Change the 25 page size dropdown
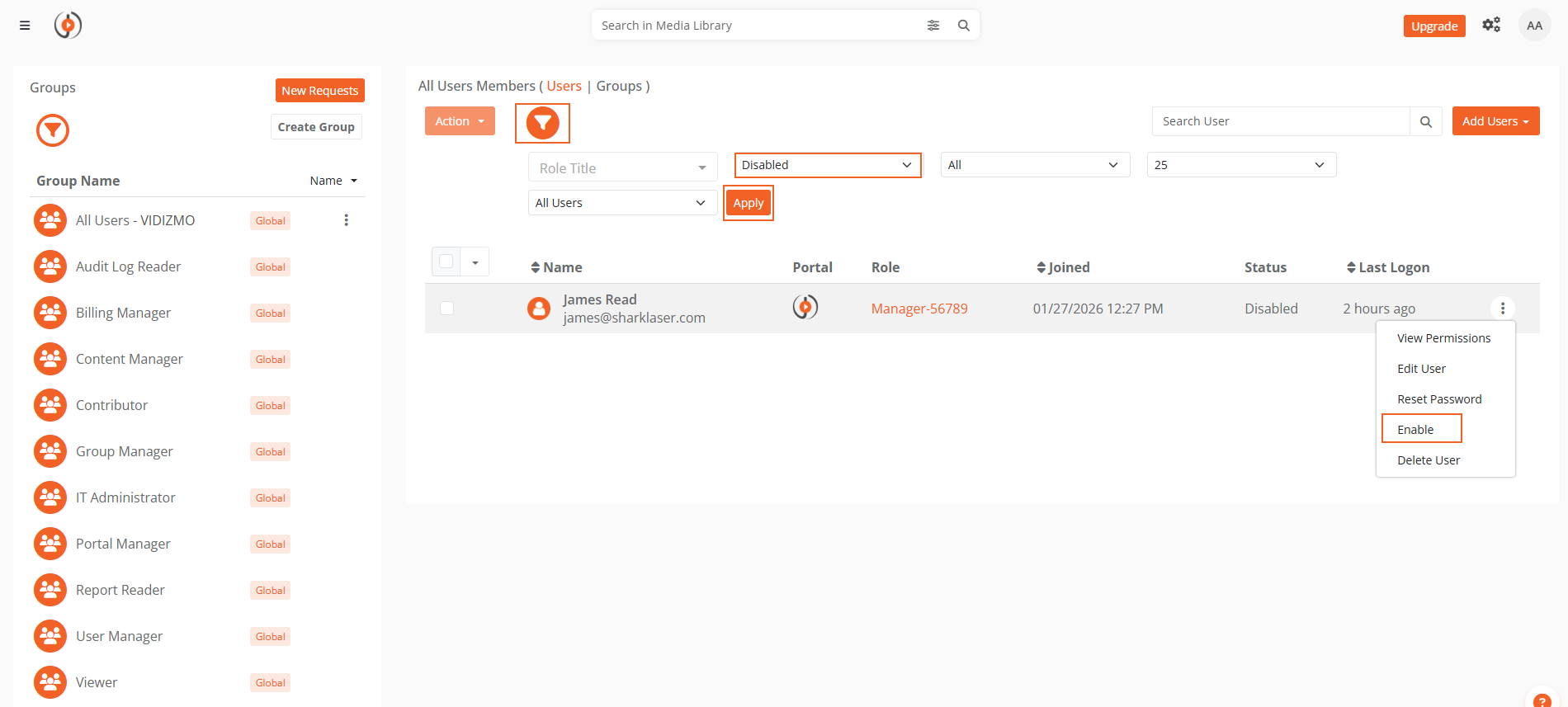 [1241, 165]
